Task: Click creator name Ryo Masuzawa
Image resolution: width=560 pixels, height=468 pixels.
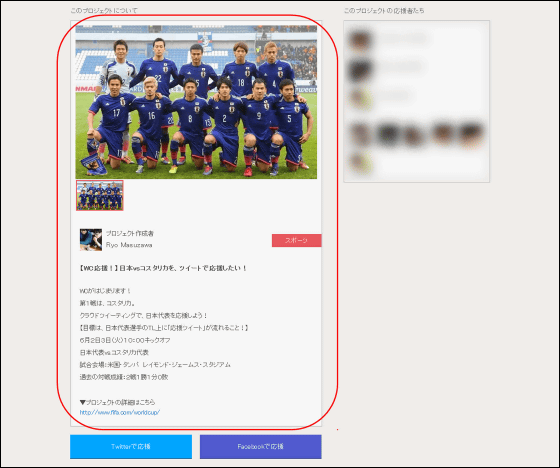Action: pyautogui.click(x=129, y=245)
